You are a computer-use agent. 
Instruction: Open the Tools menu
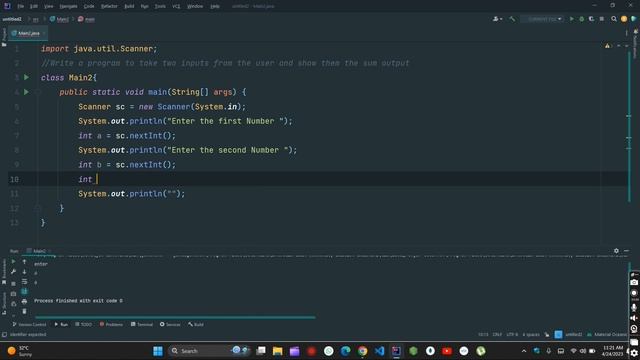[x=160, y=6]
